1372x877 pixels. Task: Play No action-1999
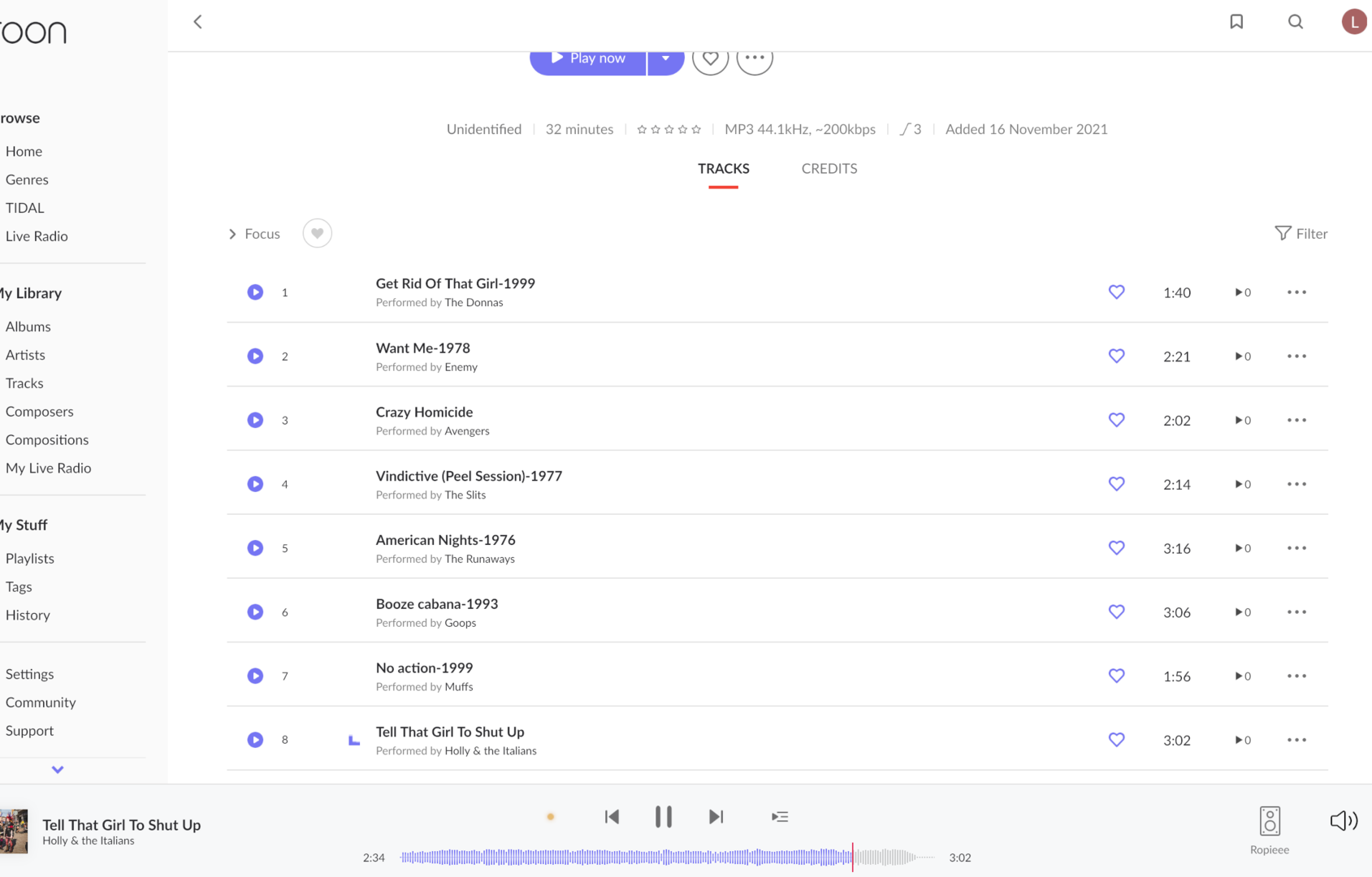click(x=255, y=676)
